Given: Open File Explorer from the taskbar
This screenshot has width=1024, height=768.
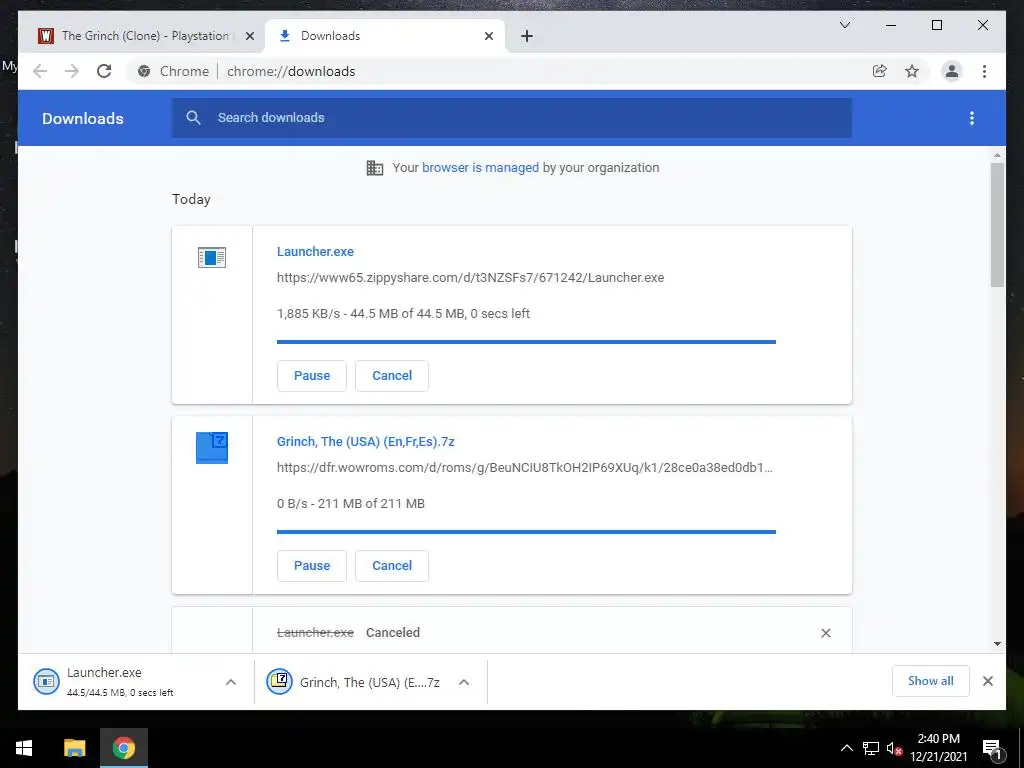Looking at the screenshot, I should point(74,748).
